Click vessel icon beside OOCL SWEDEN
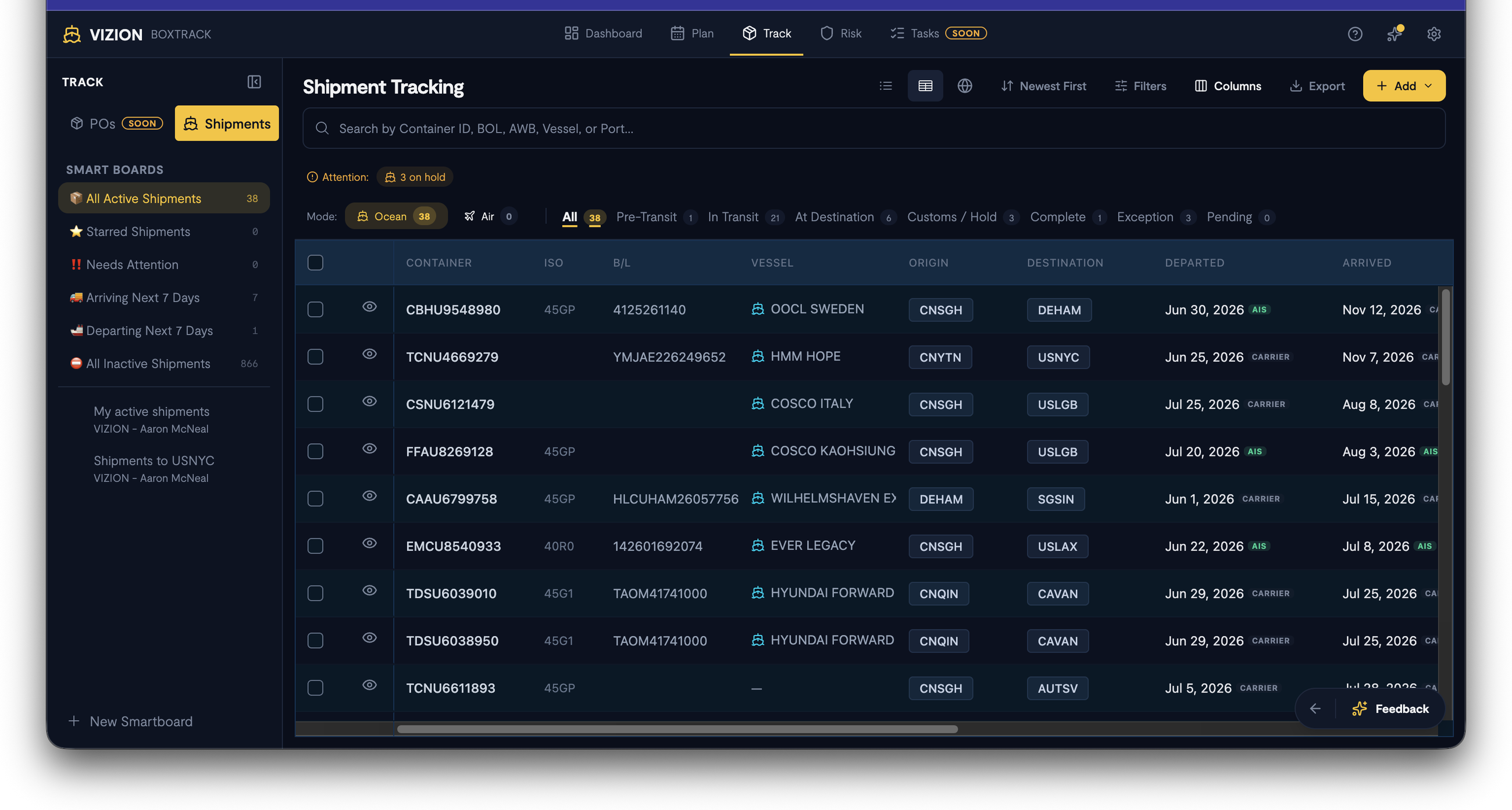 click(x=757, y=309)
